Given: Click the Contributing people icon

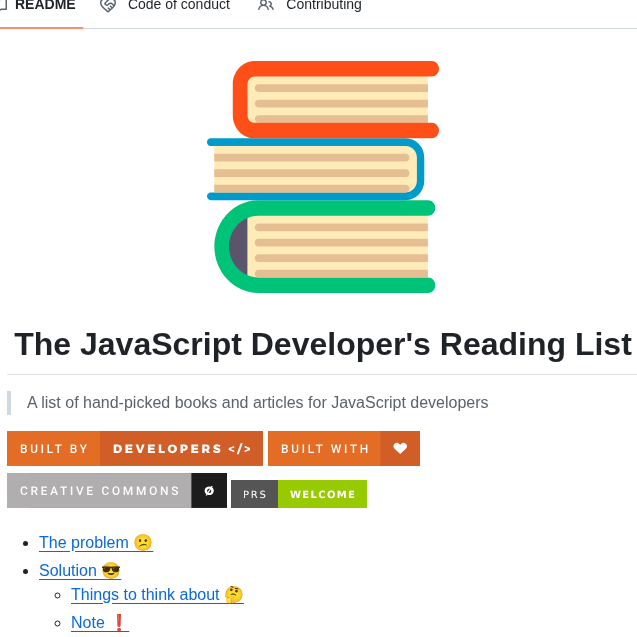Looking at the screenshot, I should 266,6.
